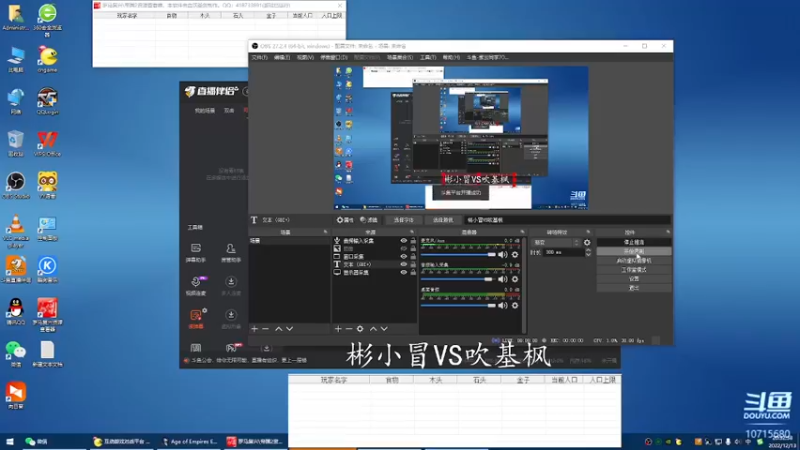Open the File menu in OBS
Image resolution: width=800 pixels, height=450 pixels.
pyautogui.click(x=259, y=58)
